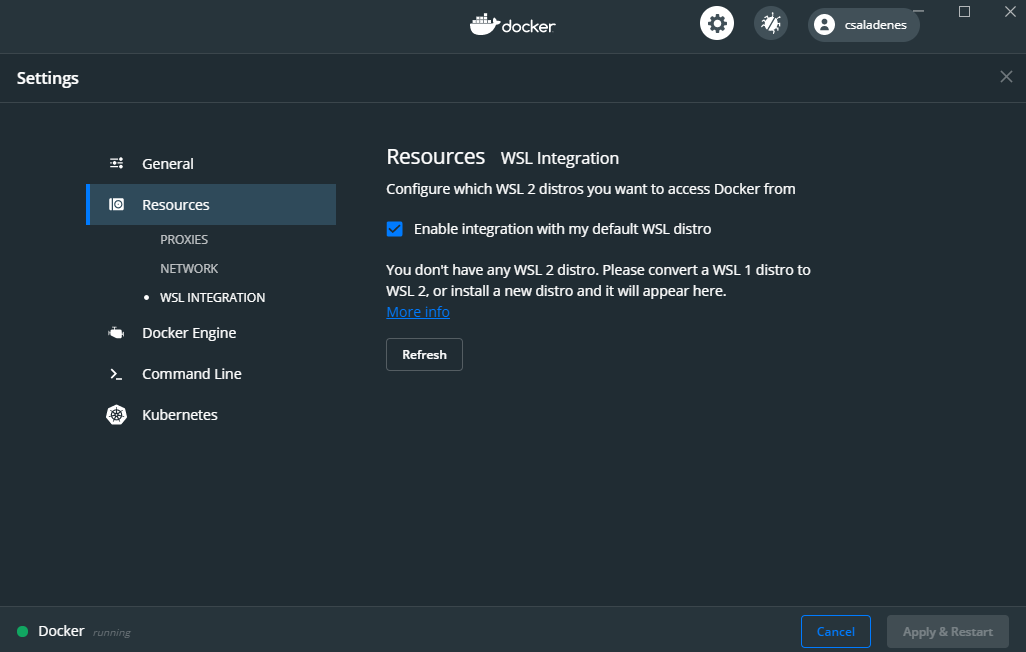Click the user avatar icon
The width and height of the screenshot is (1026, 652).
coord(824,25)
